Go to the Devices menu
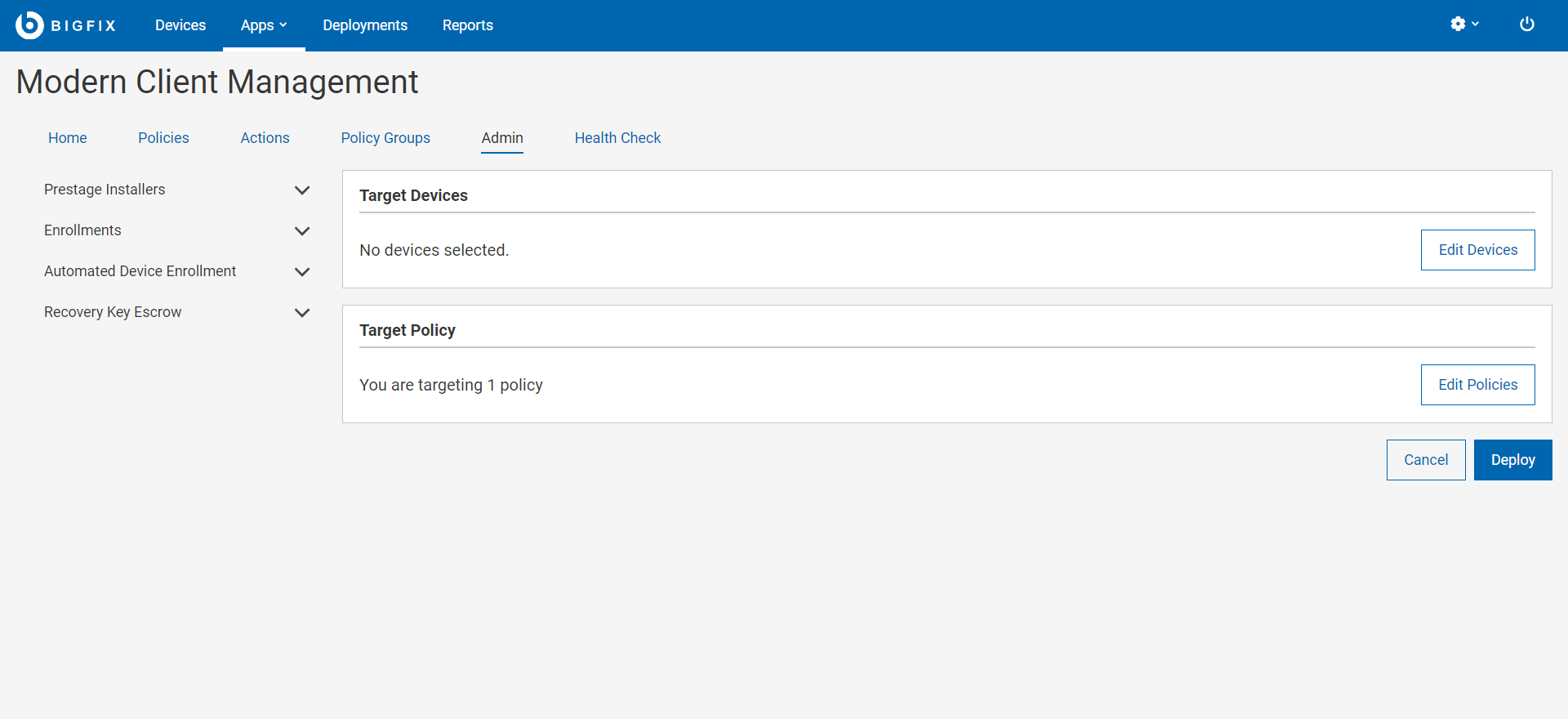 180,25
